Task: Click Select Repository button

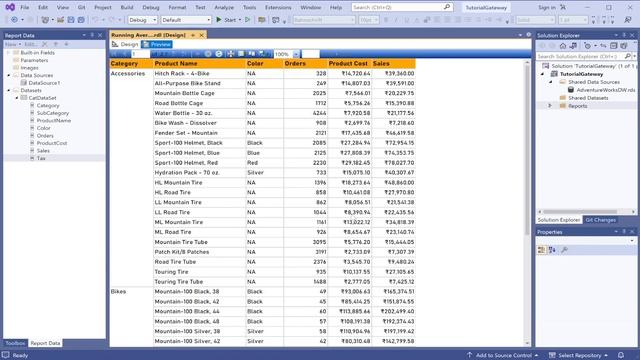Action: (578, 355)
